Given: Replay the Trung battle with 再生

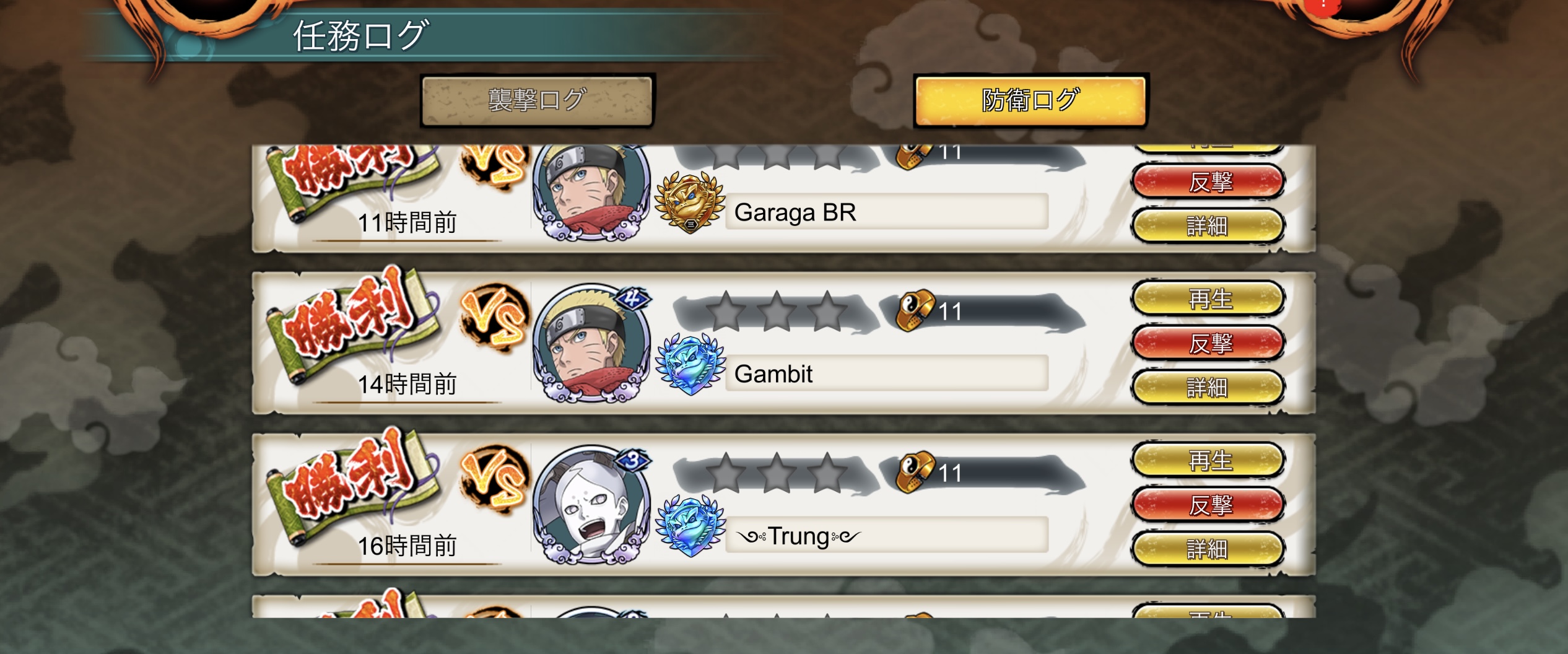Looking at the screenshot, I should [x=1208, y=461].
